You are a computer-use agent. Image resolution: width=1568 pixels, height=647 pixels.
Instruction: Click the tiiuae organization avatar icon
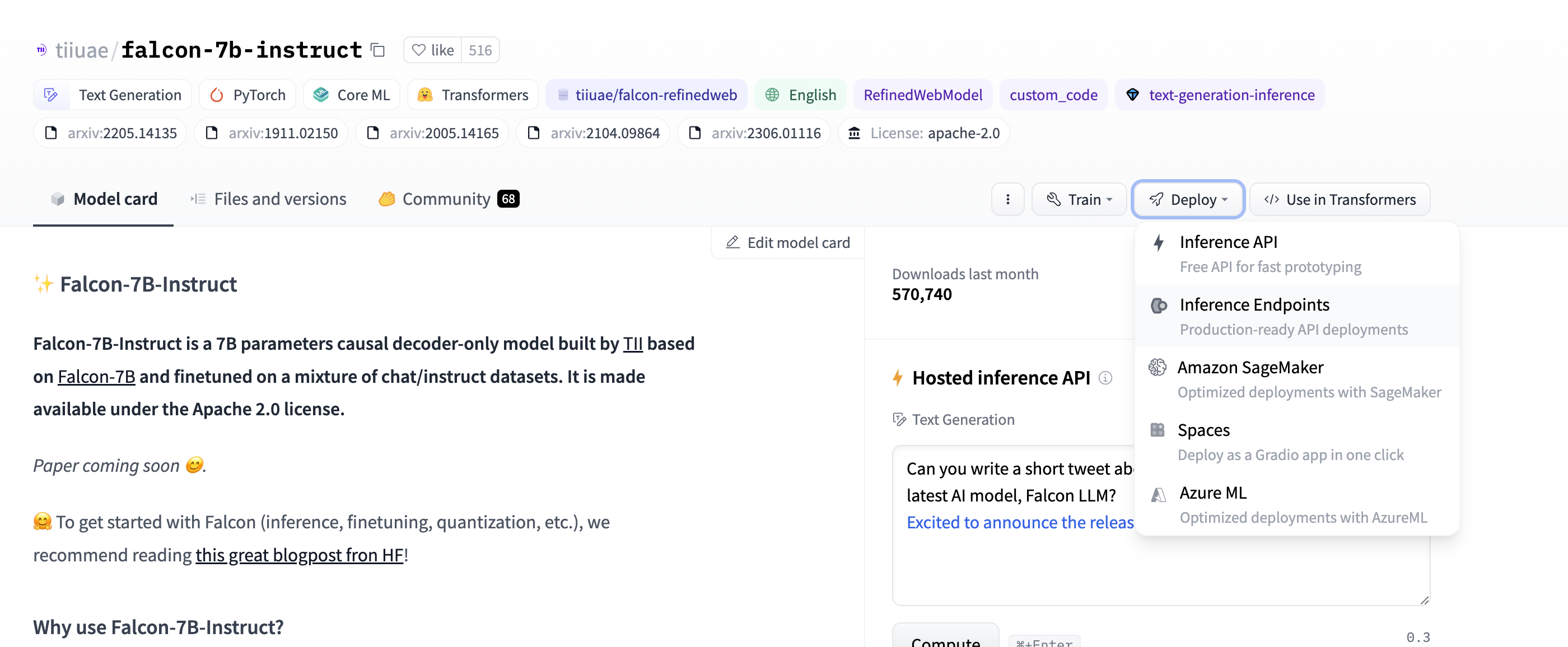tap(41, 50)
